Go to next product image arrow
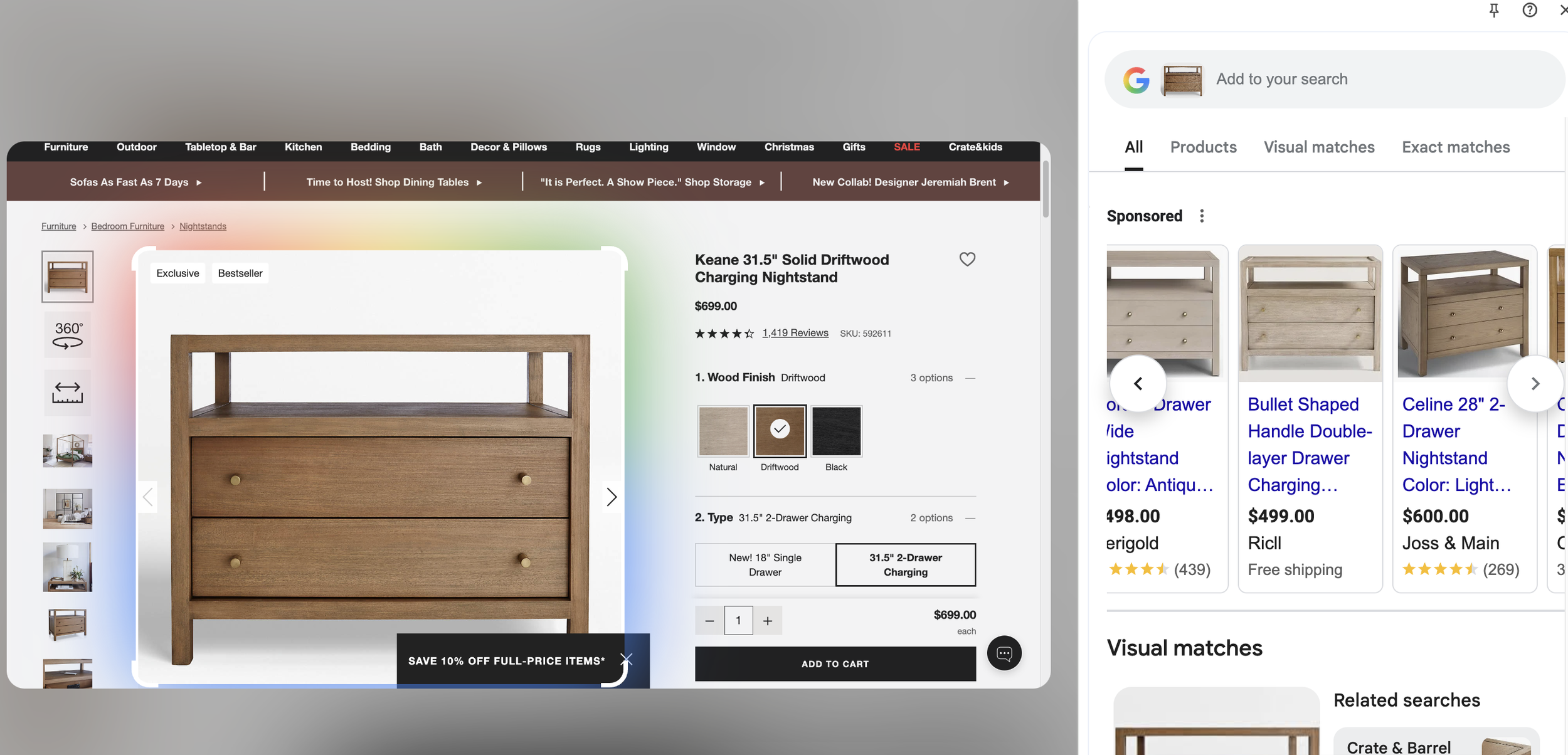The image size is (1568, 755). coord(612,497)
